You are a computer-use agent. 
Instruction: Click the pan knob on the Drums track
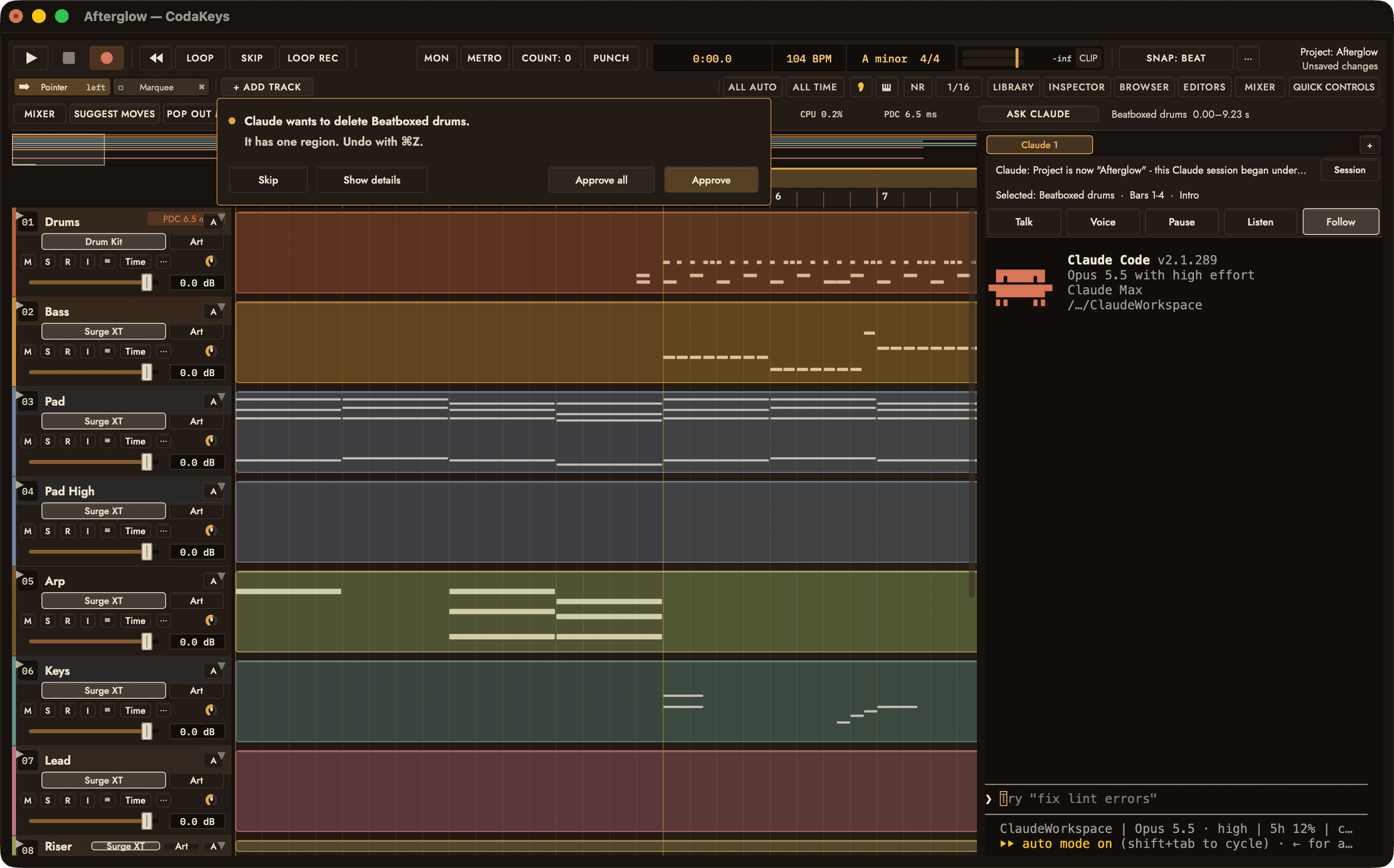(x=210, y=261)
